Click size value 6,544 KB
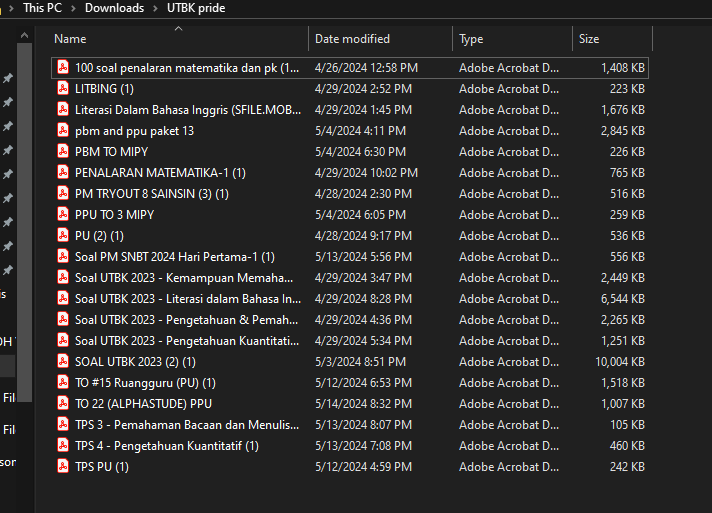This screenshot has width=712, height=513. coord(623,299)
